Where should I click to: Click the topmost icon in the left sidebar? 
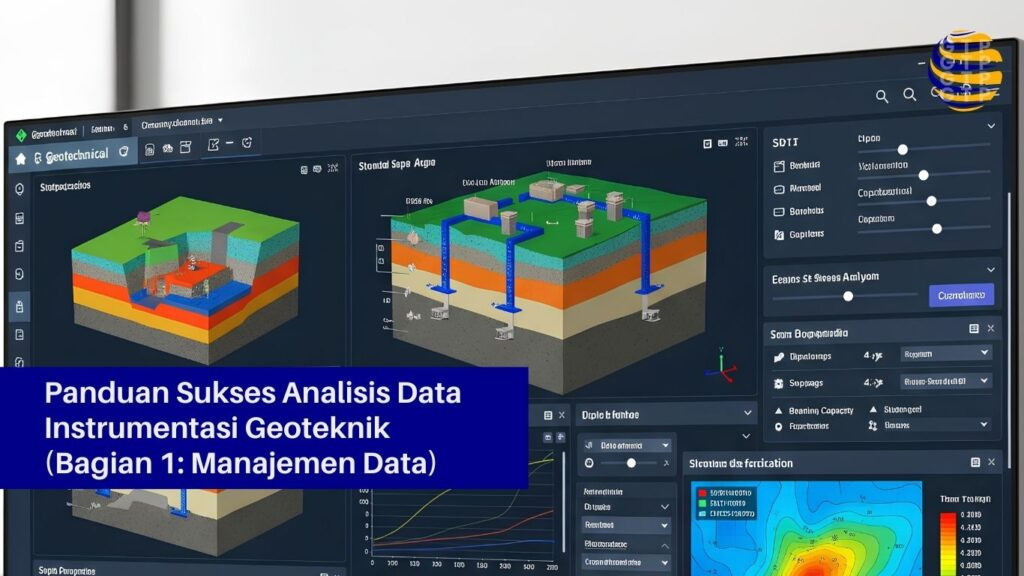click(x=19, y=189)
